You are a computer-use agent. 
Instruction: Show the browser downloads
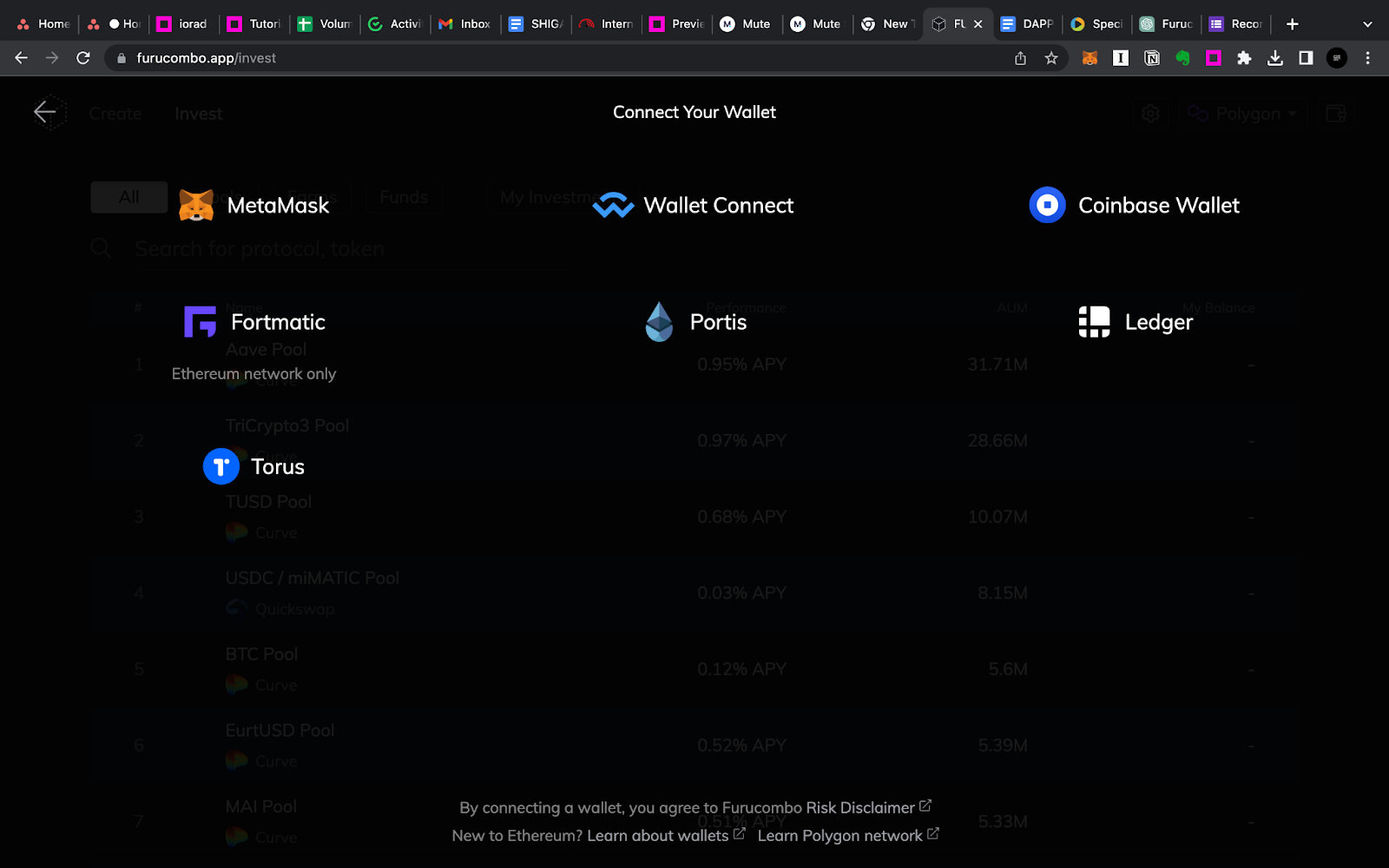1275,58
